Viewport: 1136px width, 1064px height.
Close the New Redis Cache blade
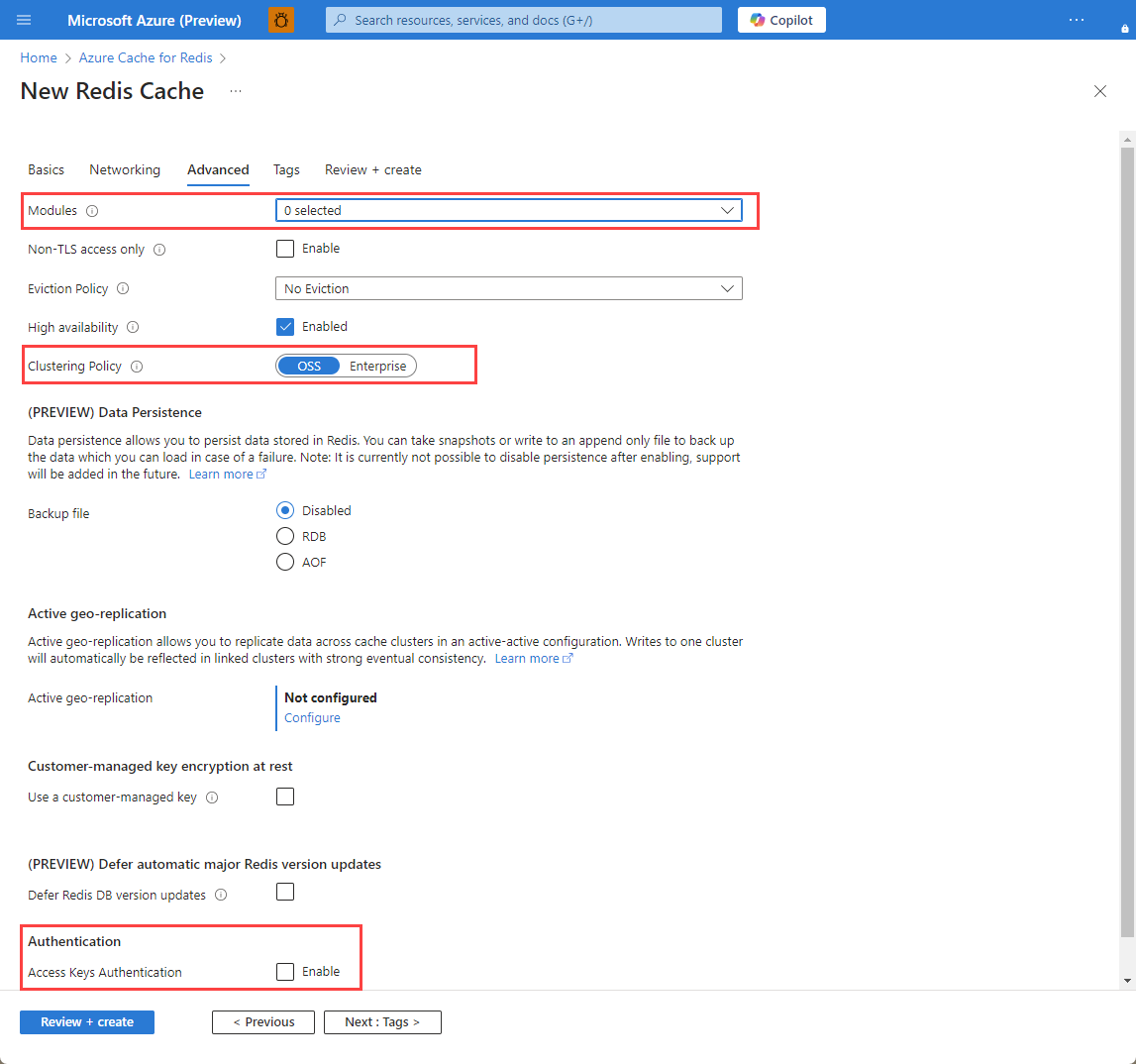[x=1099, y=91]
